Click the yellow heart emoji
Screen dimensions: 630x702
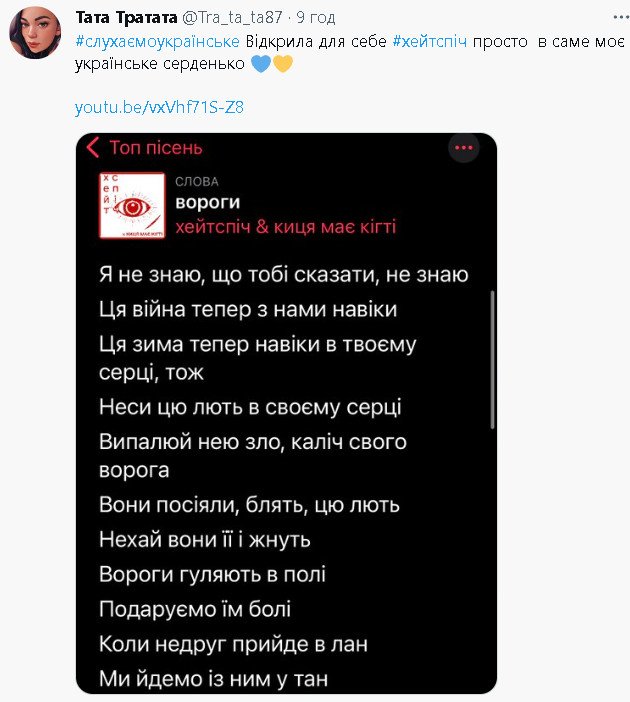pos(282,65)
